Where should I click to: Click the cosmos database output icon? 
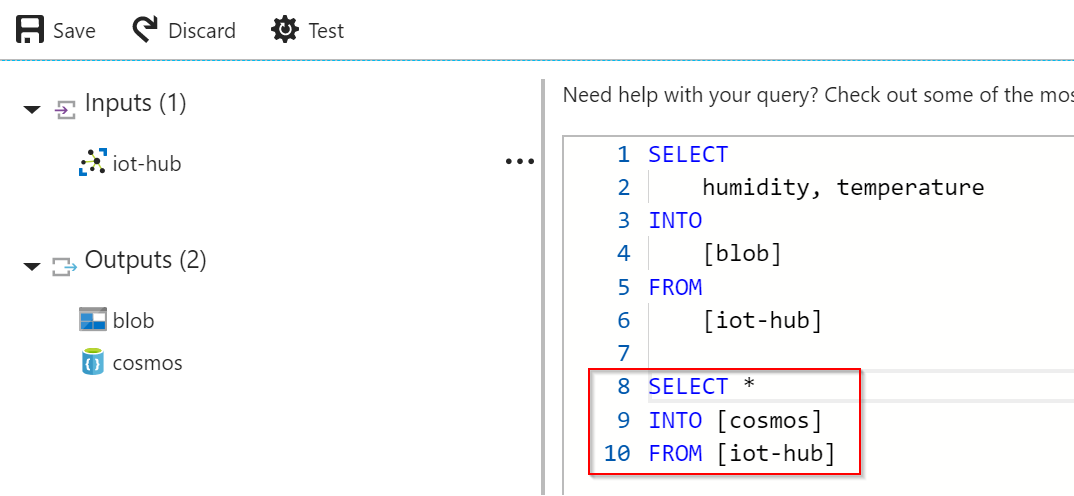(x=92, y=362)
